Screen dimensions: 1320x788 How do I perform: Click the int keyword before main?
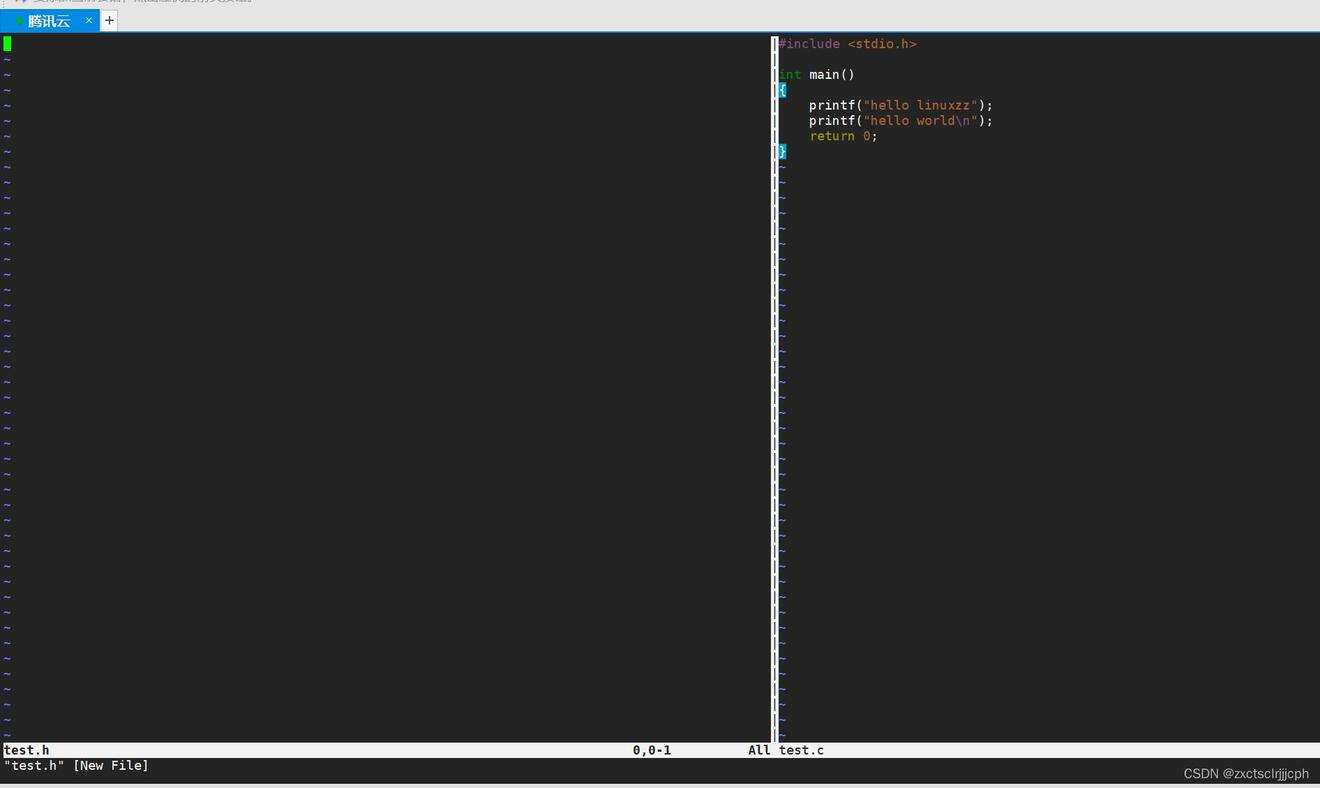coord(790,75)
